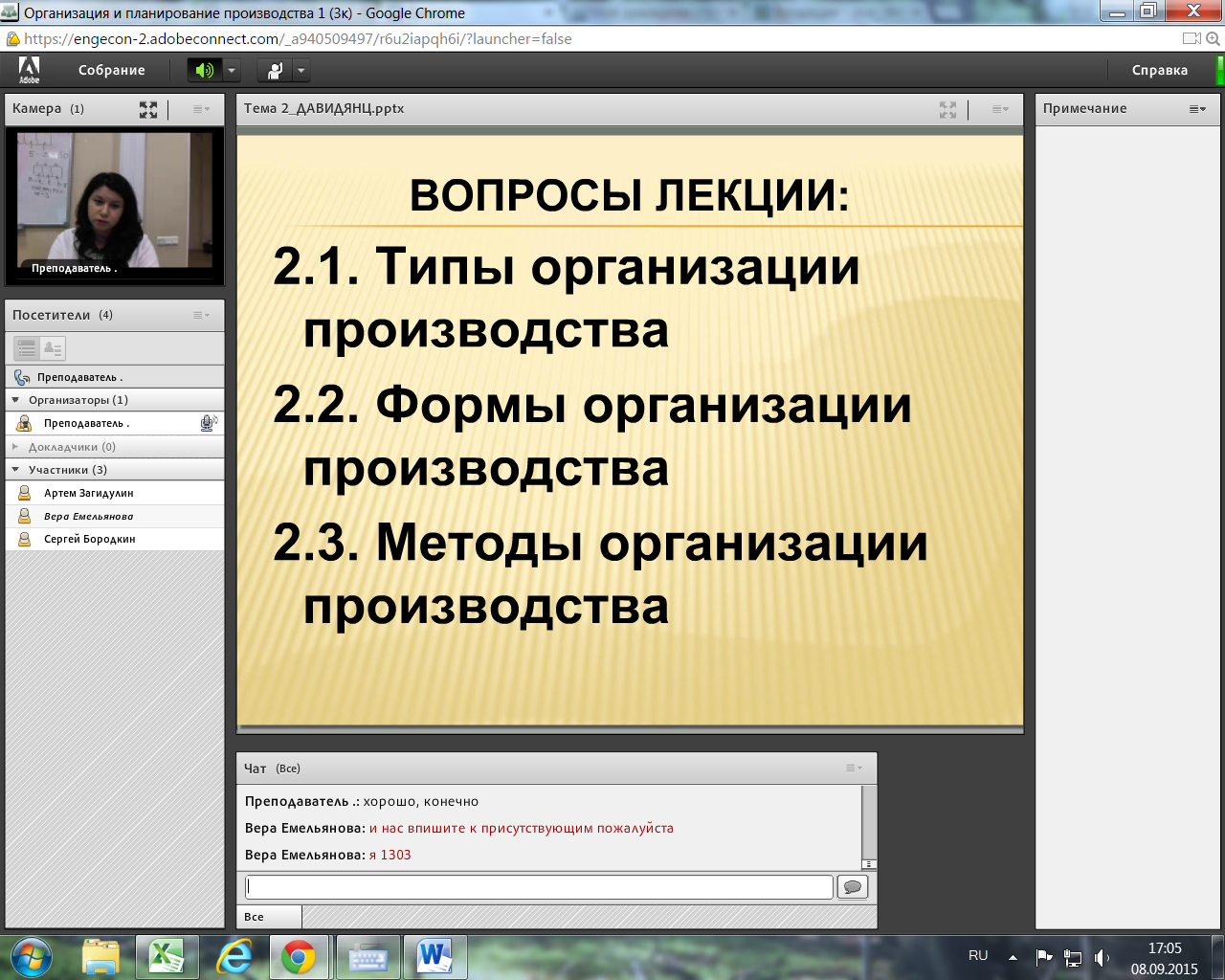Viewport: 1225px width, 980px height.
Task: Switch to attendee status view
Action: pyautogui.click(x=53, y=348)
